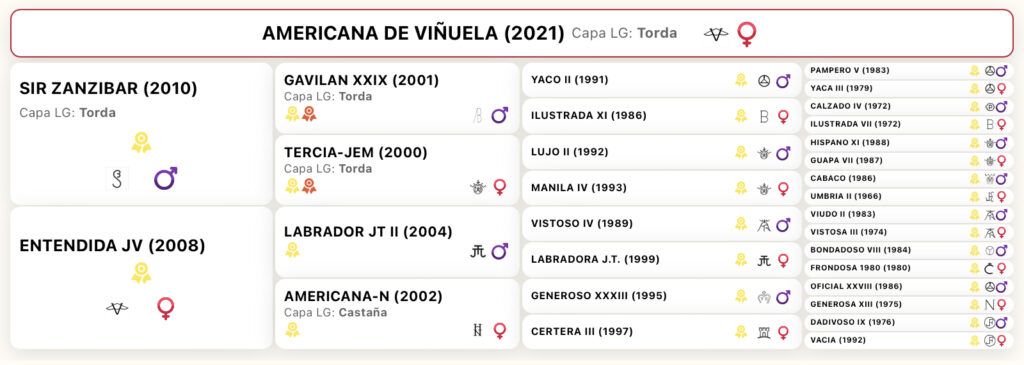Viewport: 1024px width, 365px height.
Task: Click the AMERICANA DE VIÑUELA (2021) title
Action: [x=413, y=34]
